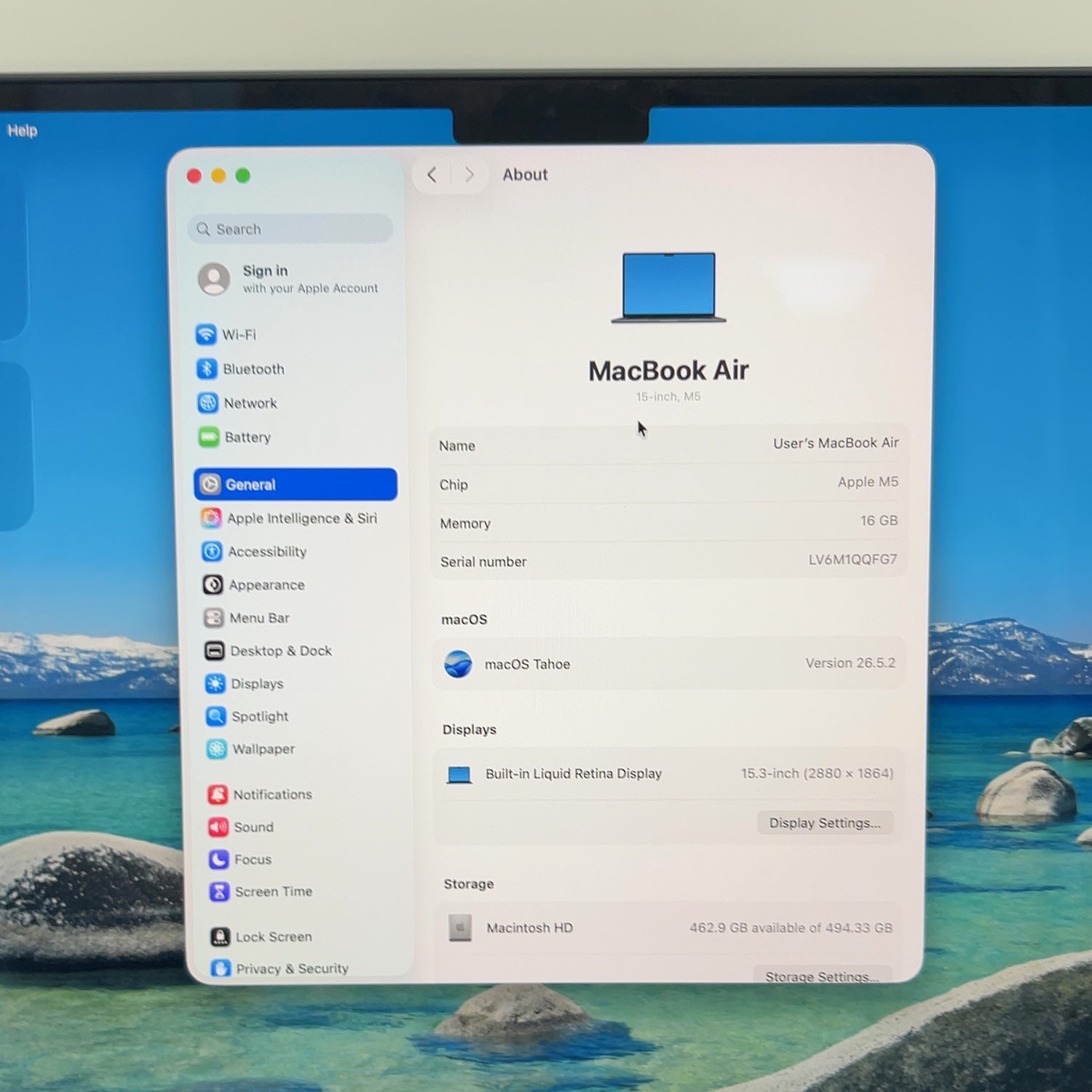1092x1092 pixels.
Task: Minimize window with yellow button
Action: (218, 175)
